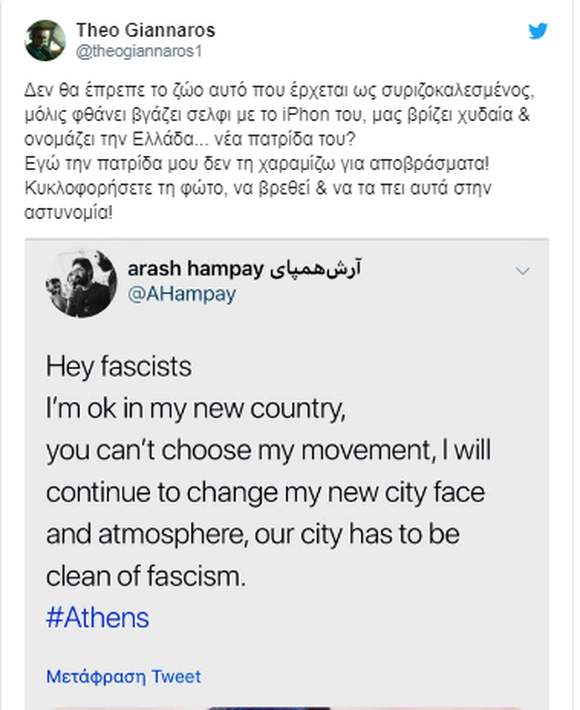Viewport: 580px width, 710px height.
Task: Open the @AHampay handle link
Action: [182, 294]
